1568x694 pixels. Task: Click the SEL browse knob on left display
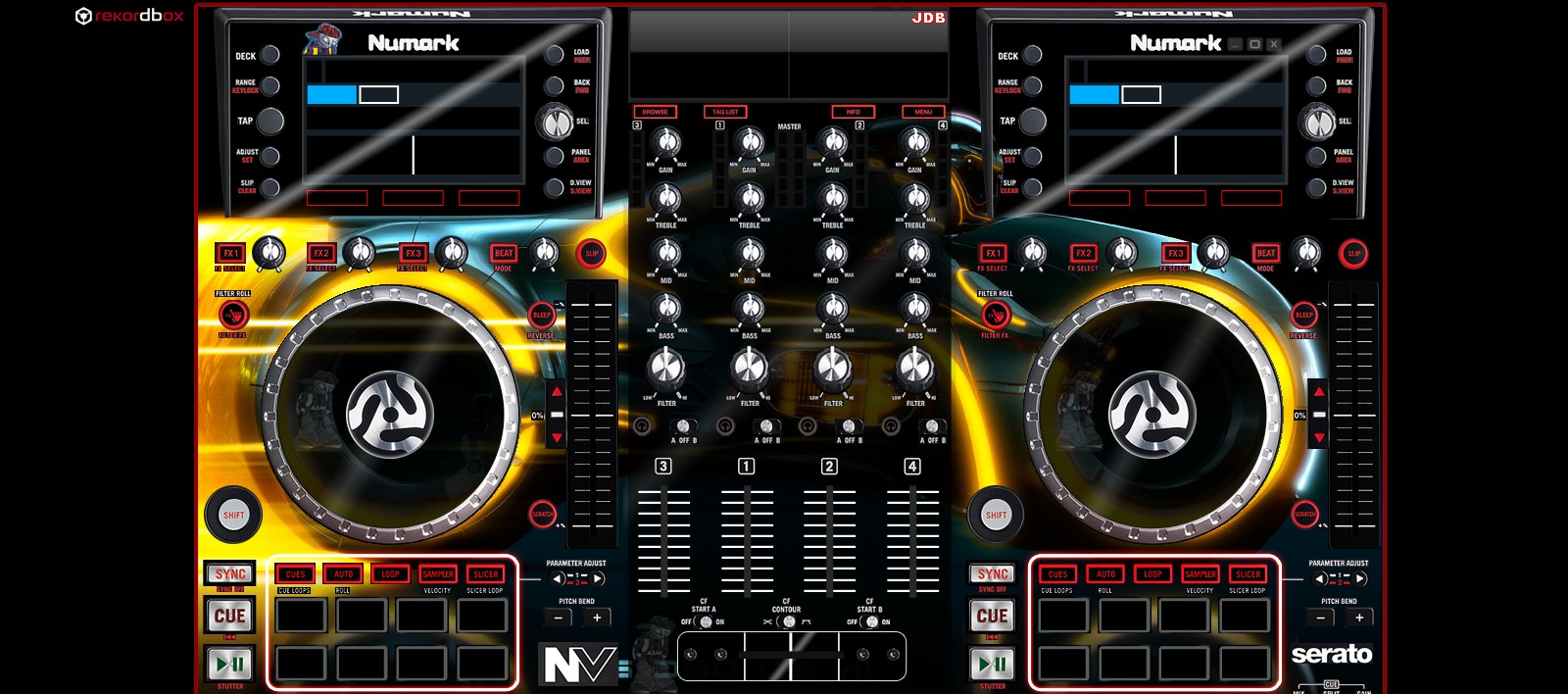[556, 123]
